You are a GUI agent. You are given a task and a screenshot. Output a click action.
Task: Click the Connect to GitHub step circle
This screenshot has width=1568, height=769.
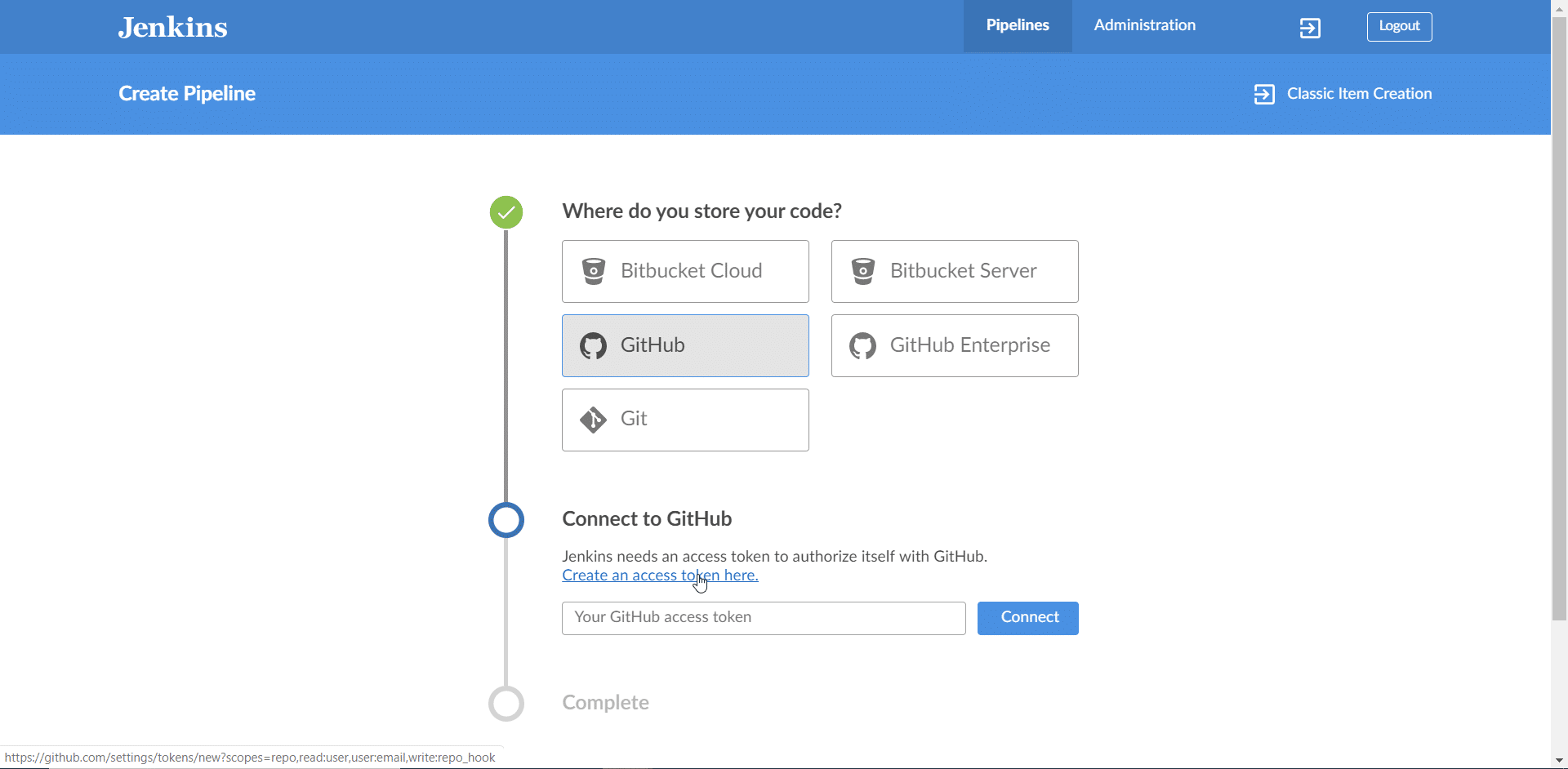(506, 520)
